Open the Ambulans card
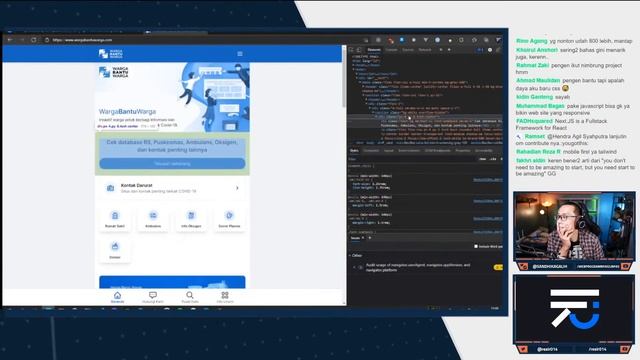640x360 pixels. tap(153, 219)
